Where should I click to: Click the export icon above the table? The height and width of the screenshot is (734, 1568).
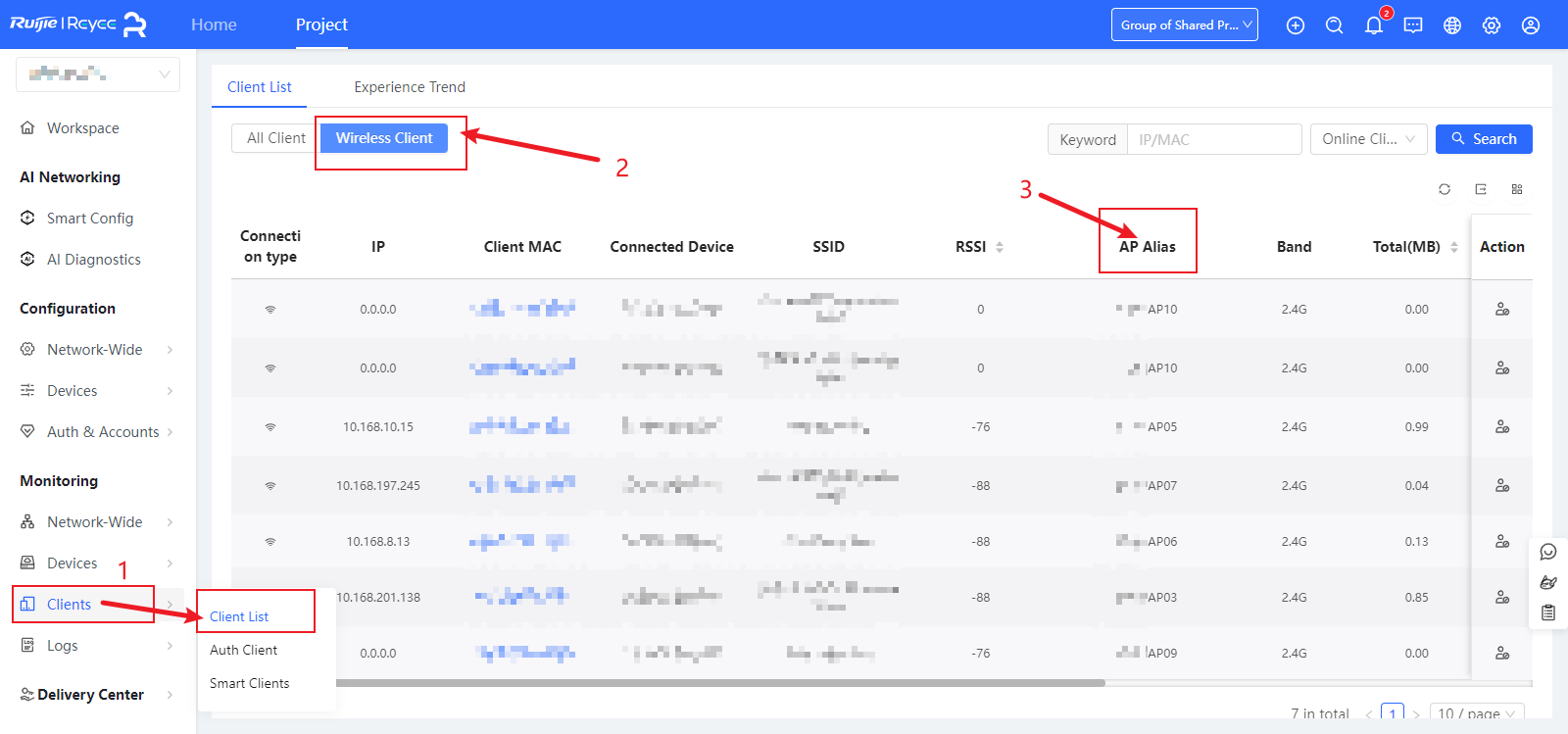[x=1481, y=189]
